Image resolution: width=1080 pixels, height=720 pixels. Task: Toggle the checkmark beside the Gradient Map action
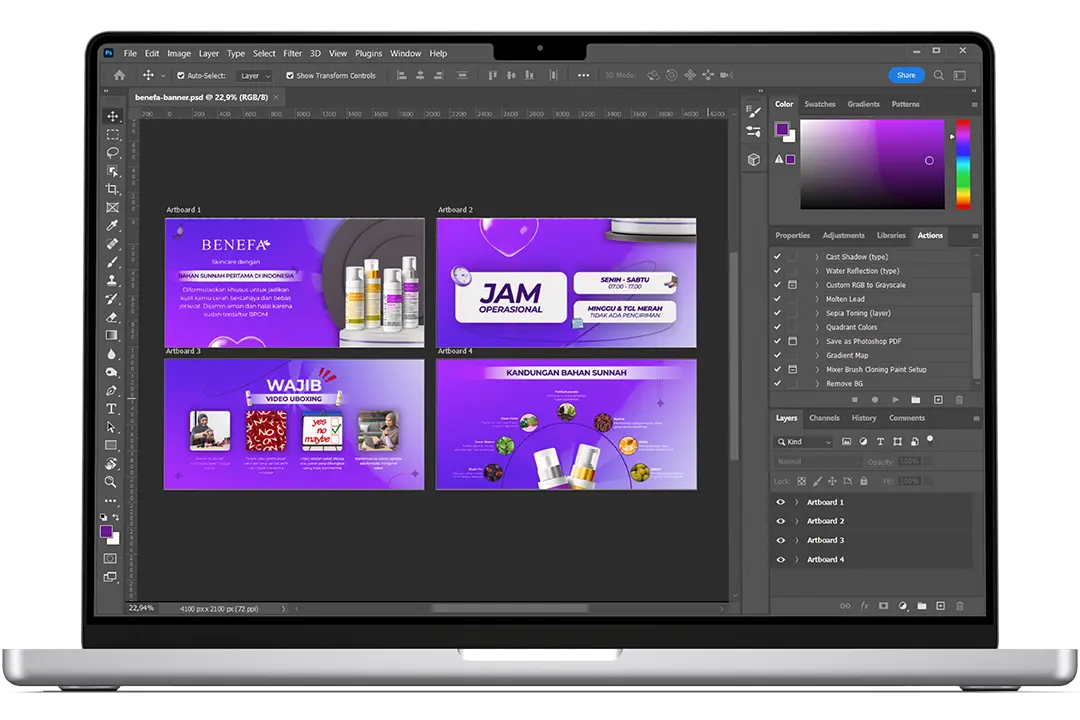777,355
